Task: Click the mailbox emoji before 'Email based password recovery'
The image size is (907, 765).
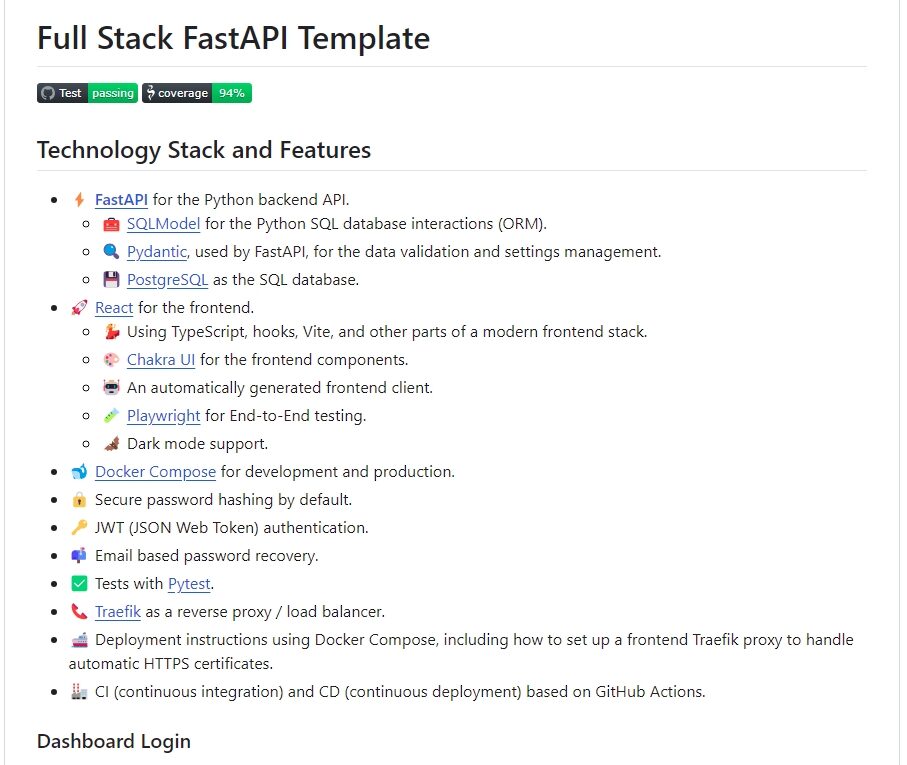Action: pos(79,556)
